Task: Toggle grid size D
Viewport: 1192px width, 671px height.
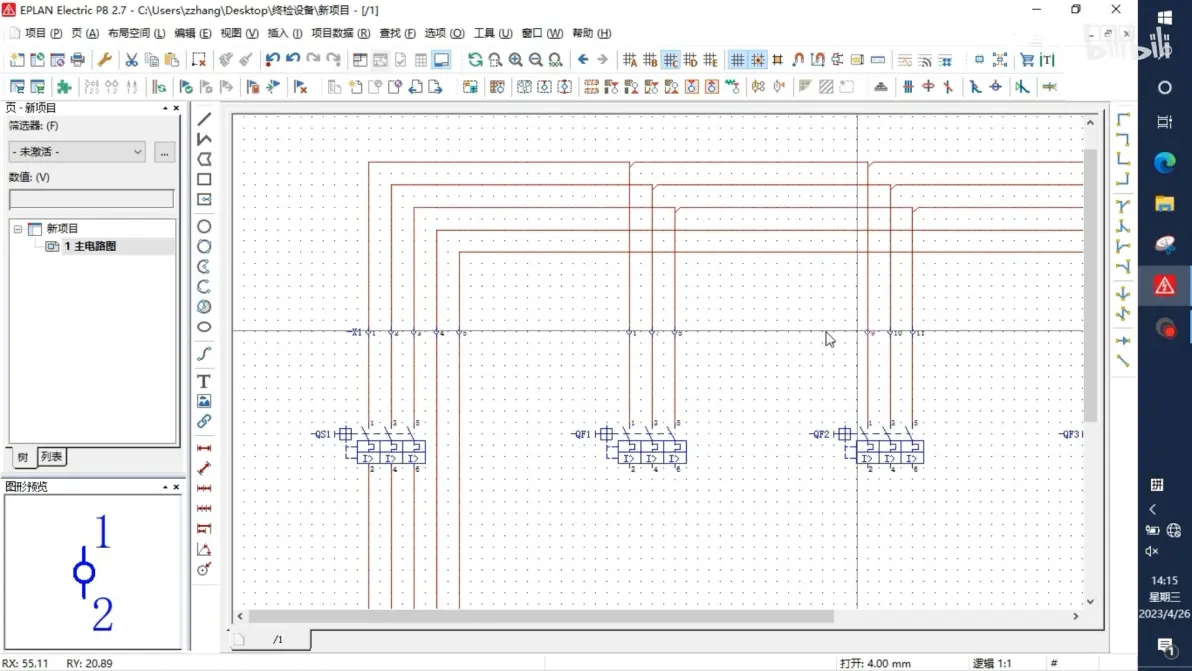Action: (x=690, y=59)
